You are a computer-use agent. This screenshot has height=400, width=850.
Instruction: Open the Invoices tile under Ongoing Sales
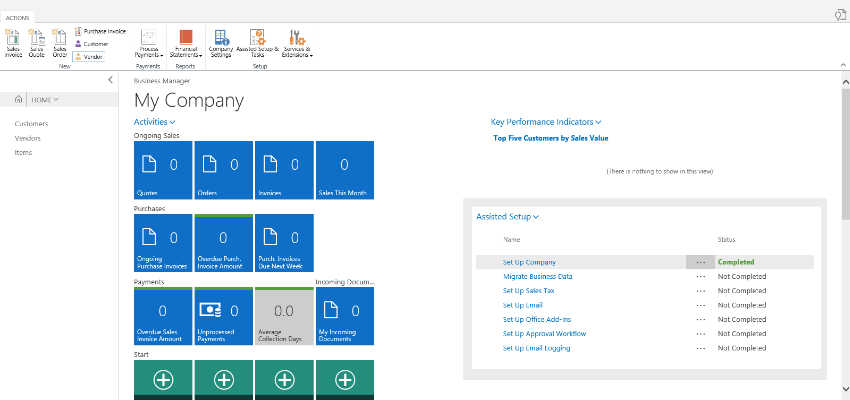click(284, 170)
